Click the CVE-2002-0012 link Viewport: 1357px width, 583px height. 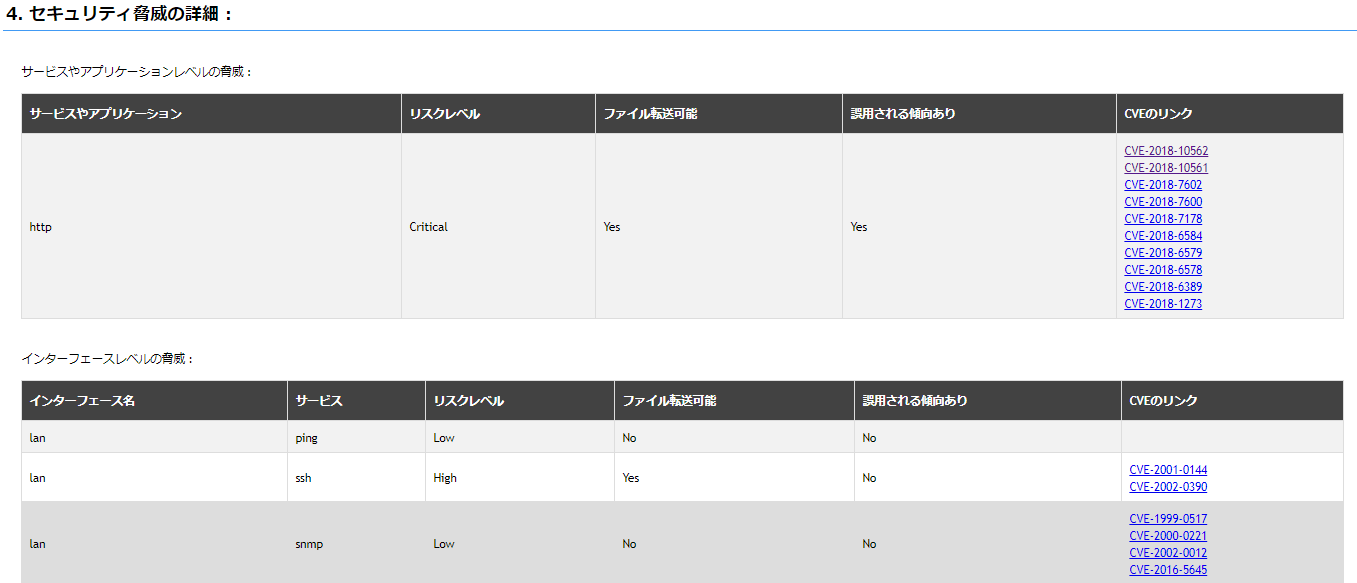[1168, 553]
